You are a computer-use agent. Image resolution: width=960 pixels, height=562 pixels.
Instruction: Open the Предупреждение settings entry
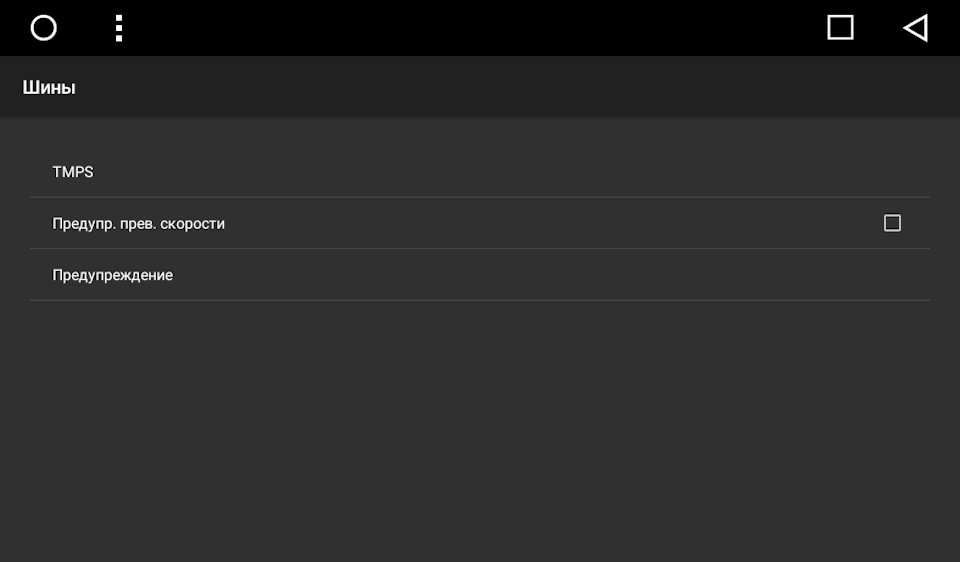[480, 275]
